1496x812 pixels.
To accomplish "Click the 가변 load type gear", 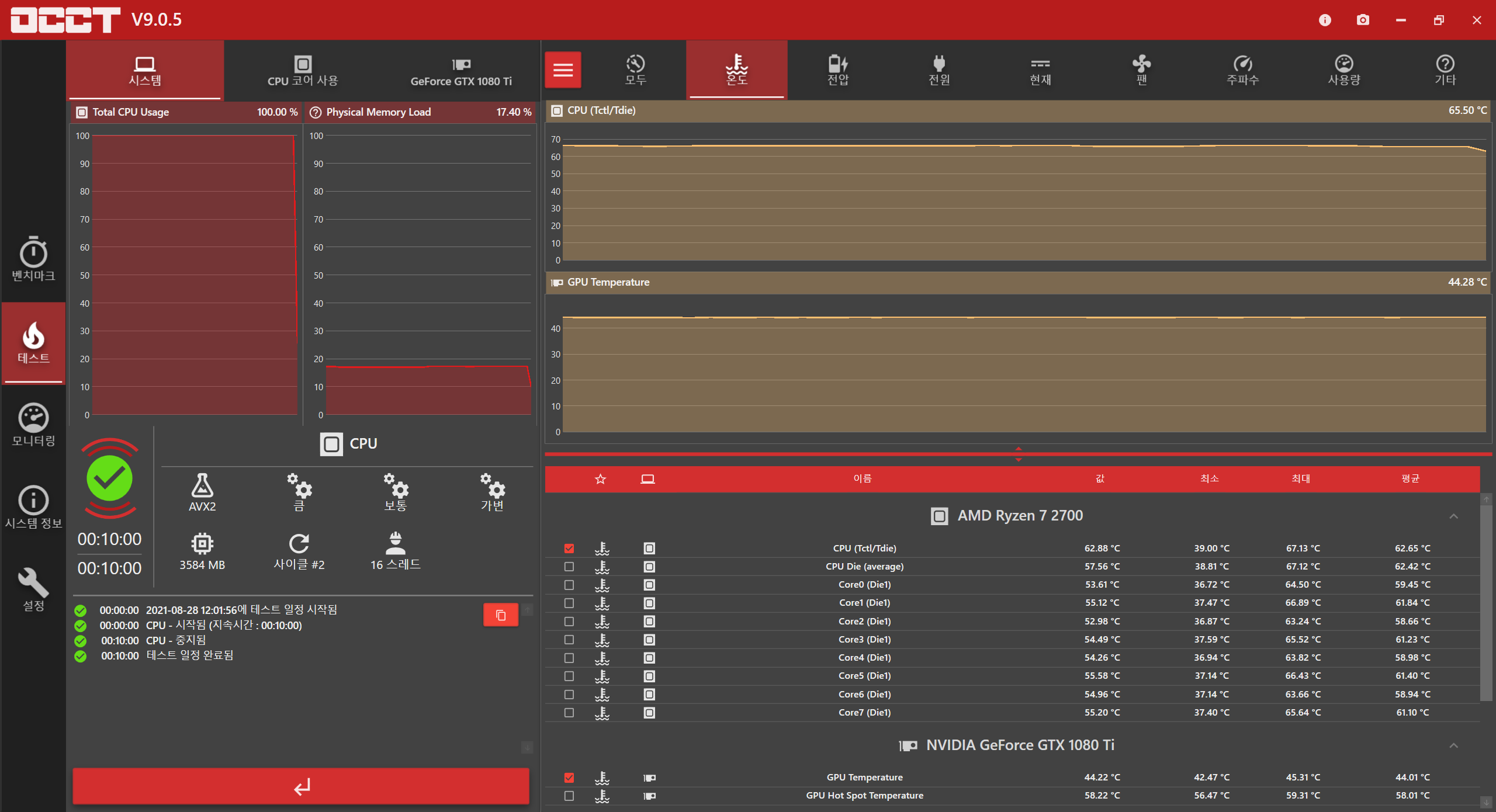I will click(x=492, y=492).
